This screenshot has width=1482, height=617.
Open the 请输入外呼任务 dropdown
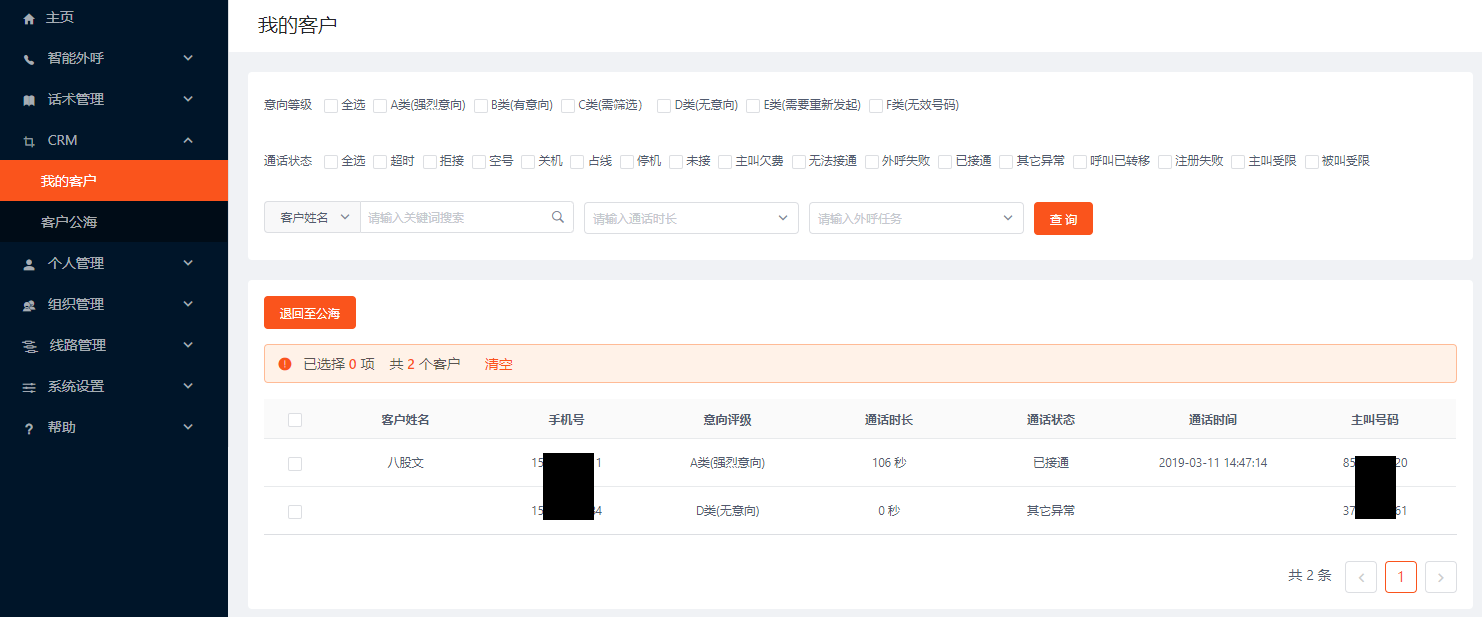[x=916, y=218]
